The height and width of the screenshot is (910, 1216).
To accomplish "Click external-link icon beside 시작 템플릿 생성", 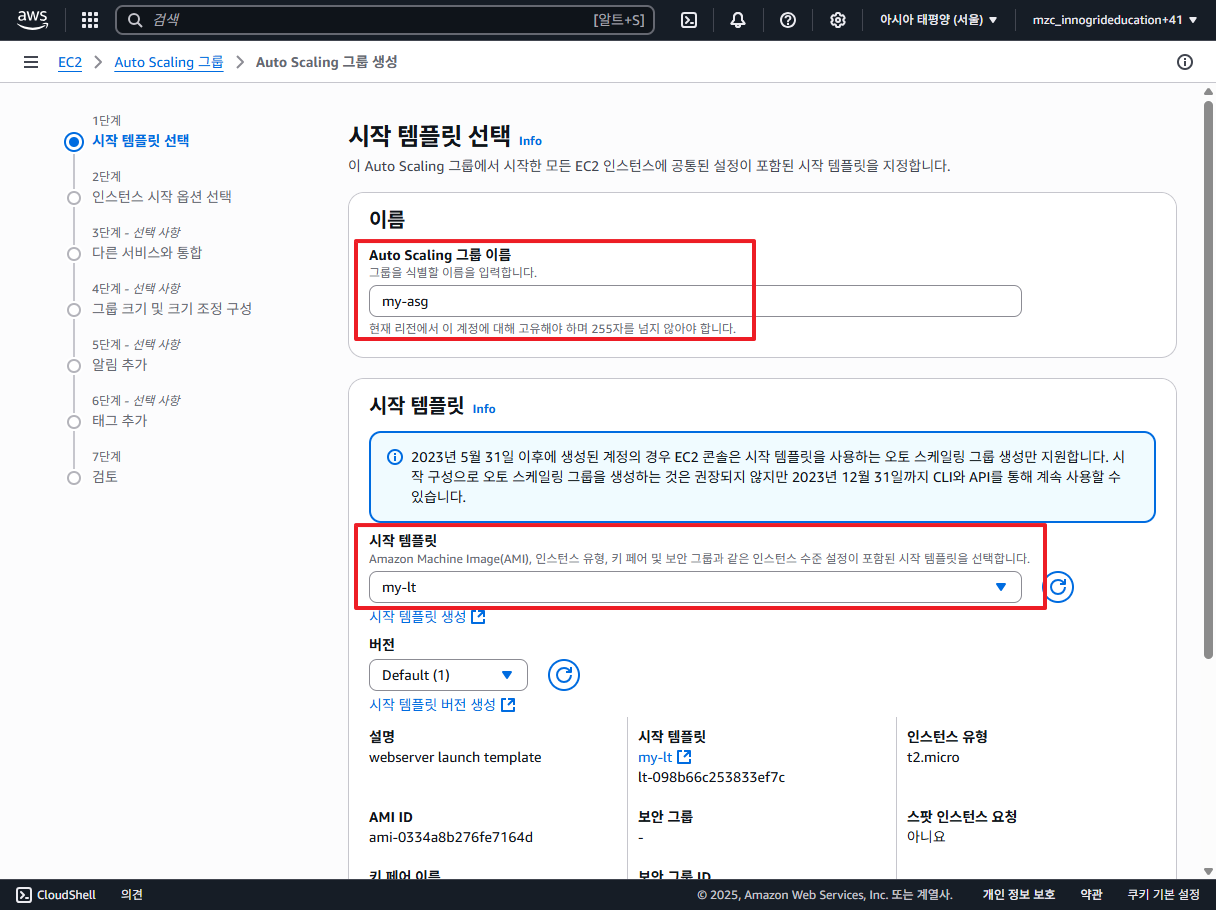I will (x=478, y=617).
